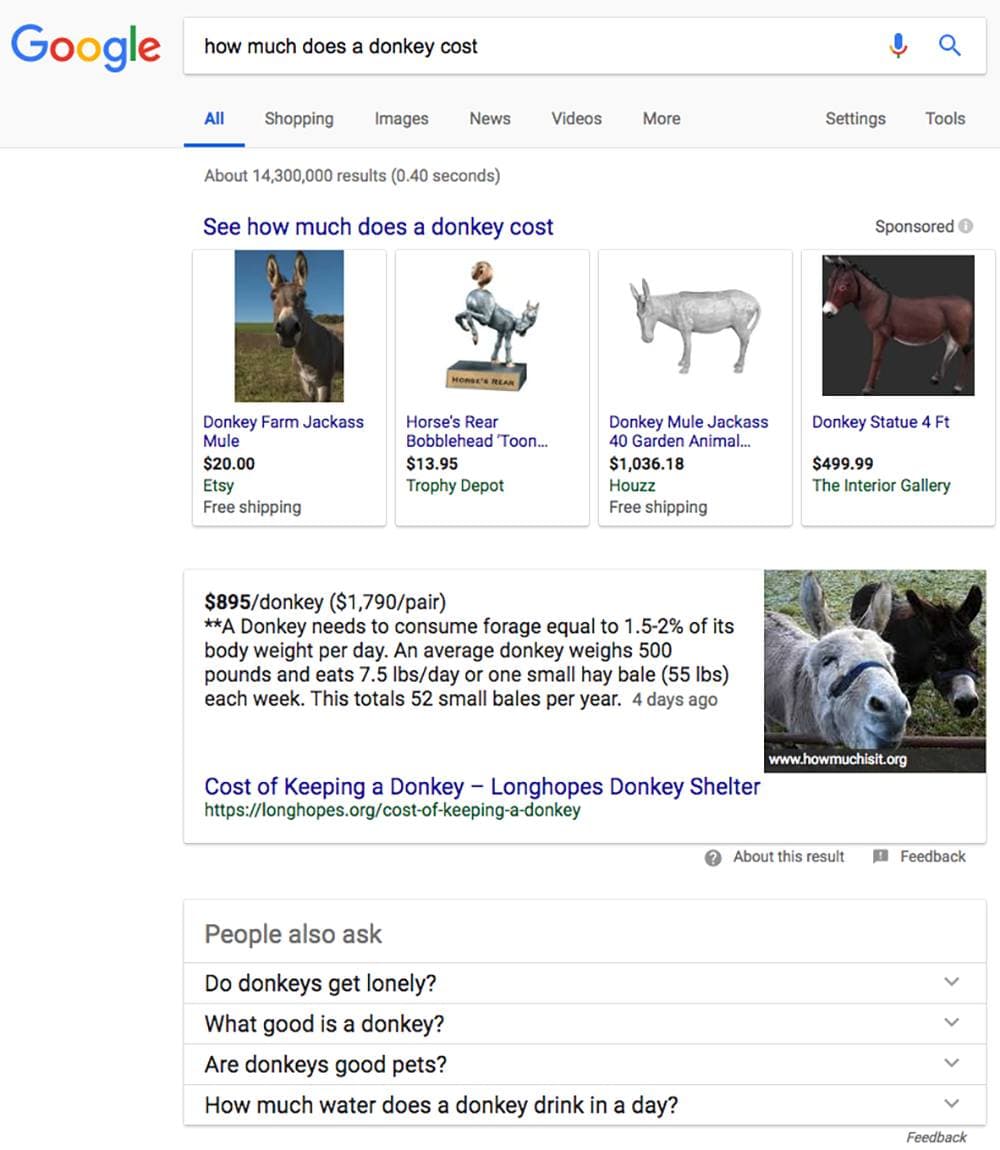Screen dimensions: 1000x1150
Task: Click the $13.95 price
Action: pyautogui.click(x=431, y=464)
